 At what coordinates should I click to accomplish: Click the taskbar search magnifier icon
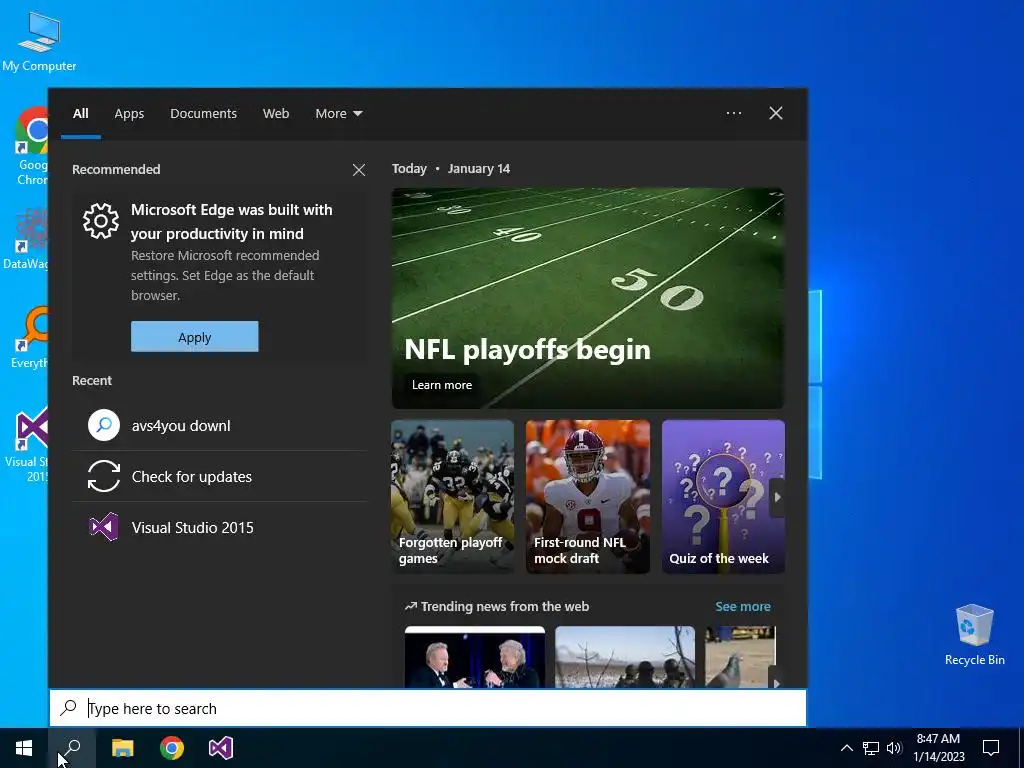72,748
